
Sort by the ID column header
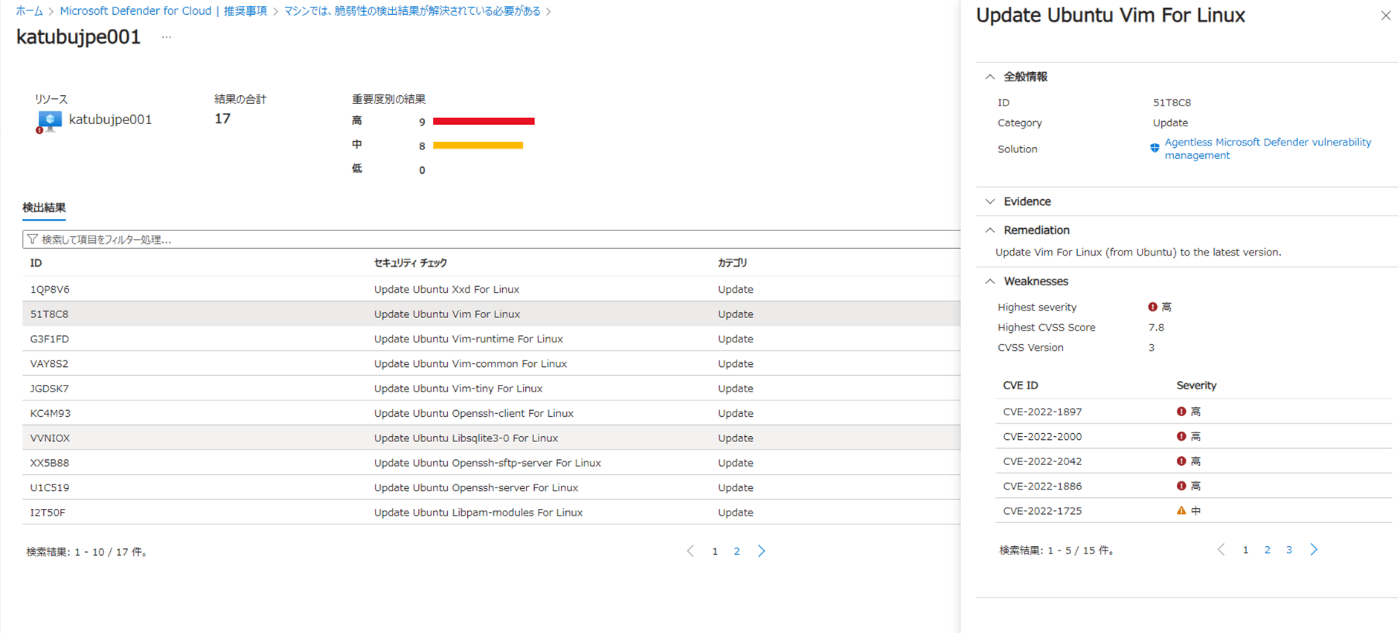36,264
